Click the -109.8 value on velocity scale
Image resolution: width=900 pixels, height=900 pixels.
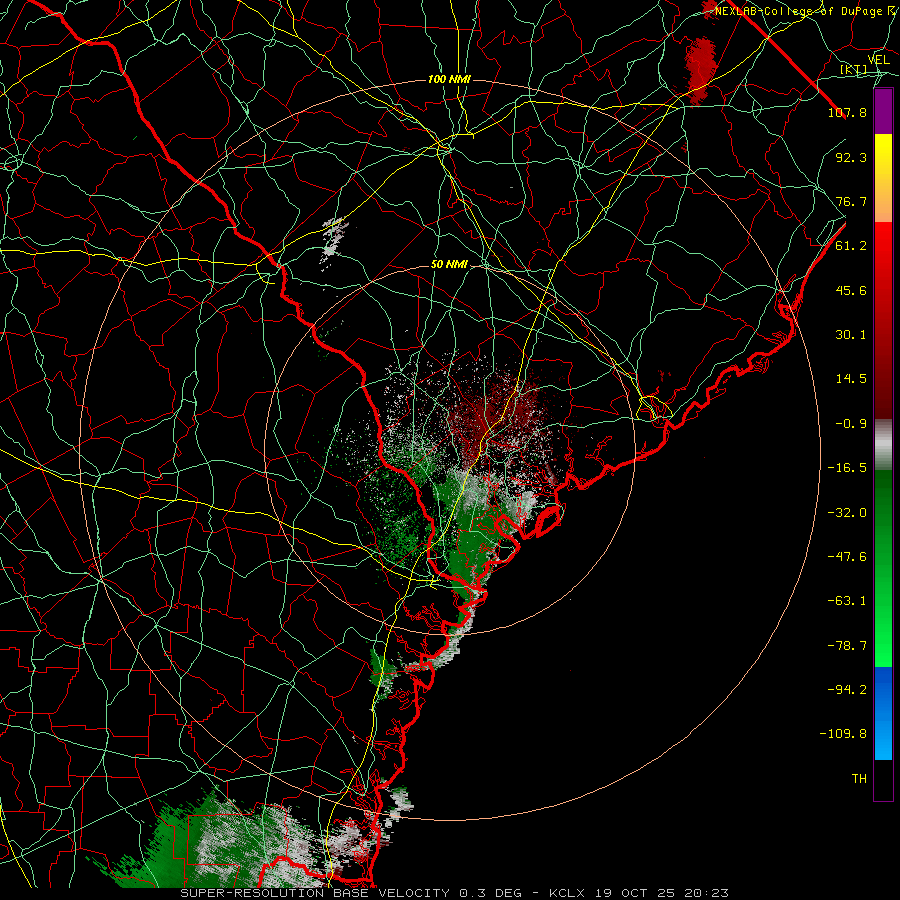(x=843, y=734)
